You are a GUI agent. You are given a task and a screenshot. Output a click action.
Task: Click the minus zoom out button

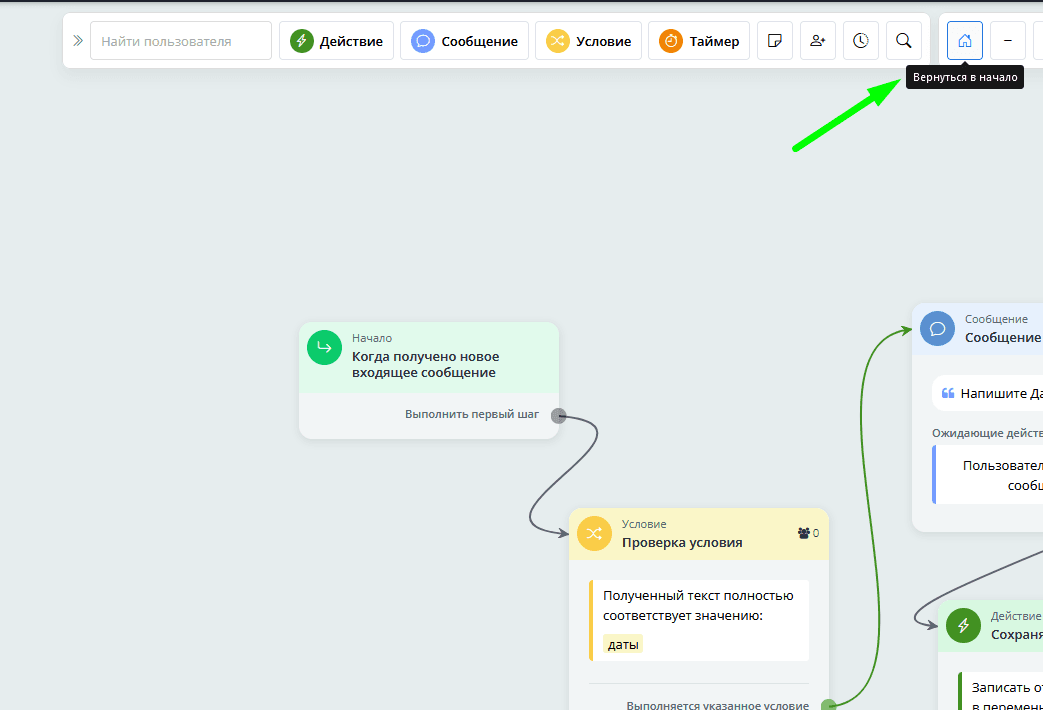[x=1007, y=41]
